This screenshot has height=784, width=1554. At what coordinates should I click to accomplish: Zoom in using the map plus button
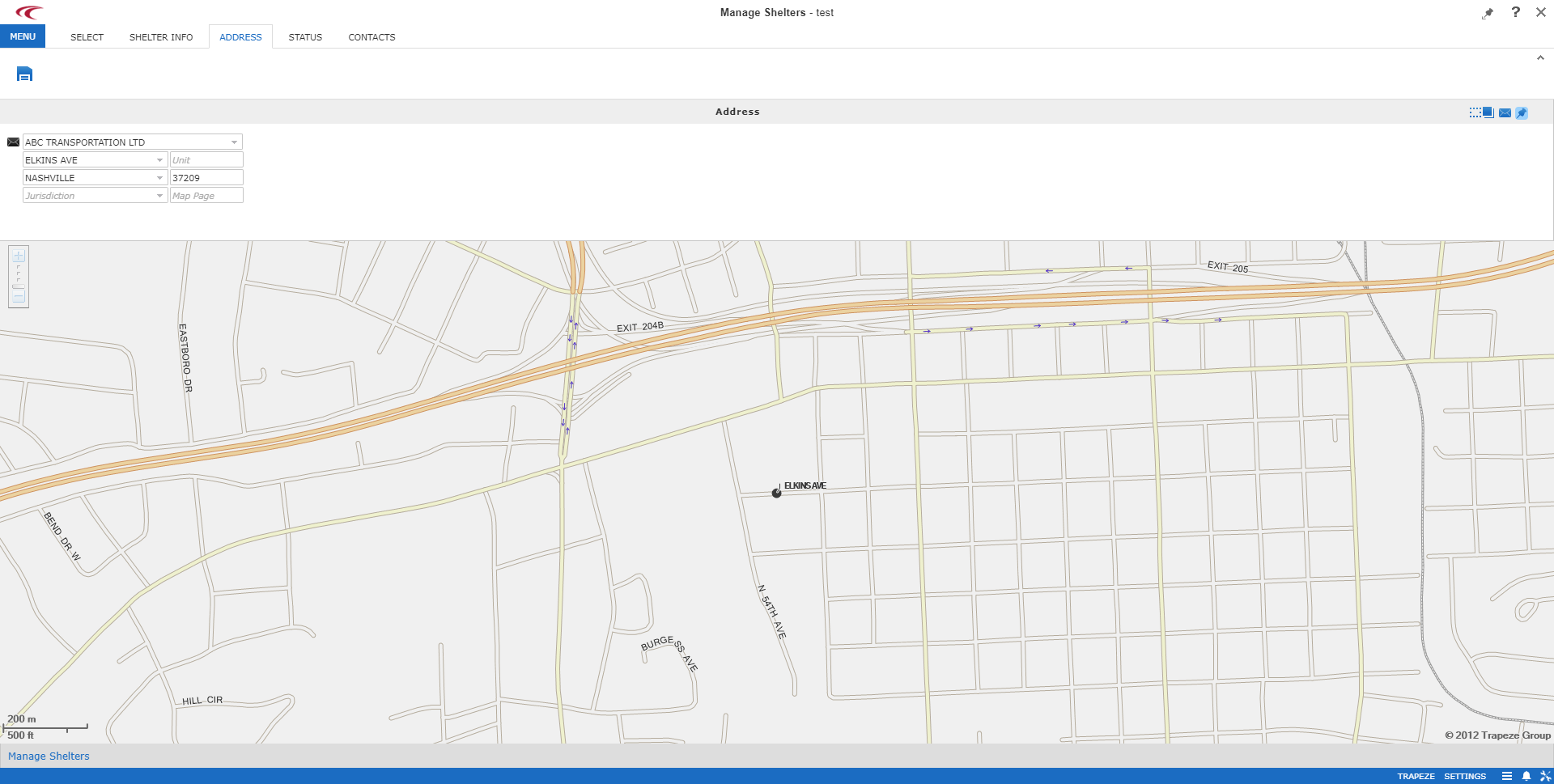coord(19,256)
